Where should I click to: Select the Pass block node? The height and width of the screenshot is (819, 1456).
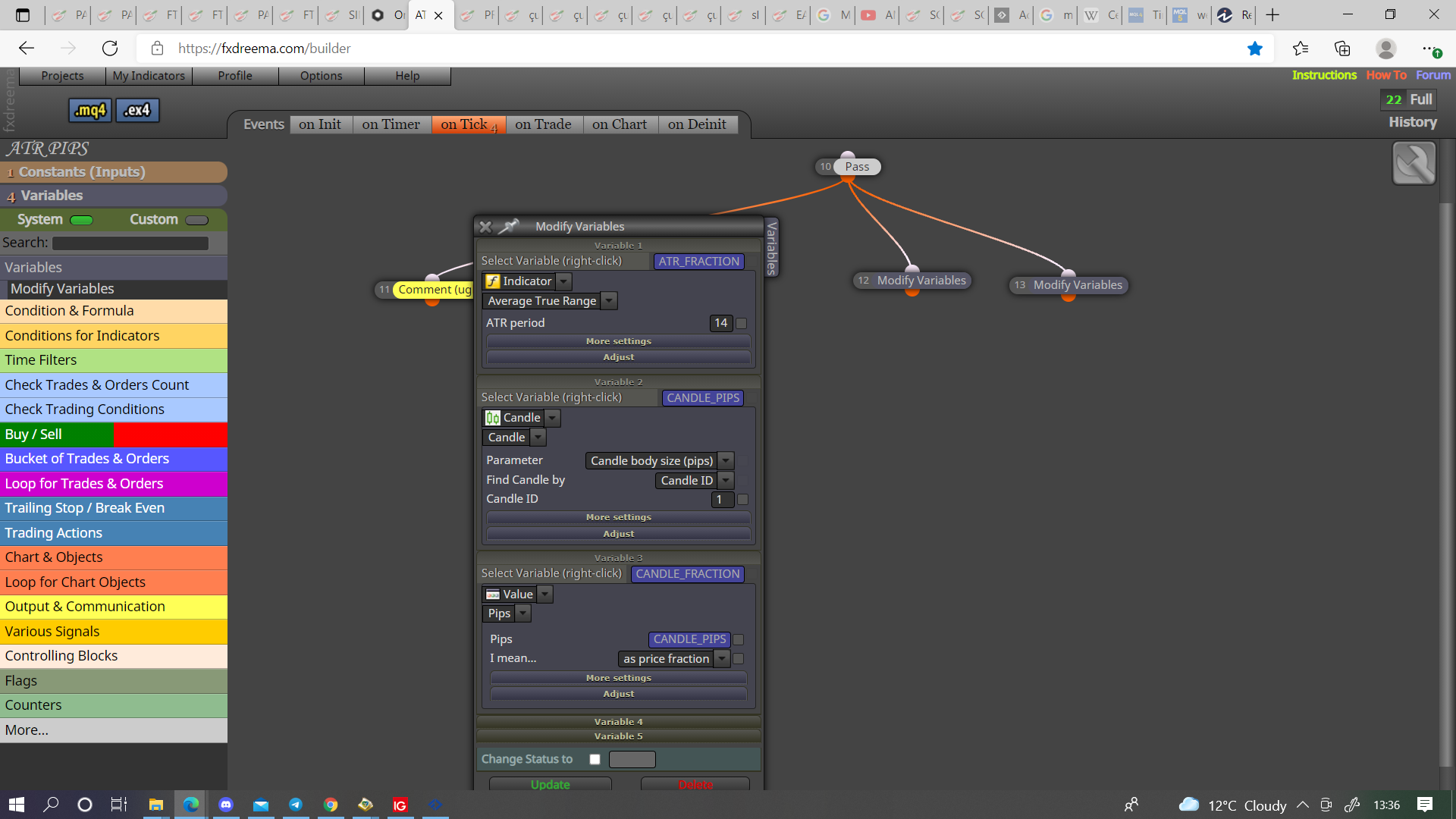tap(858, 167)
